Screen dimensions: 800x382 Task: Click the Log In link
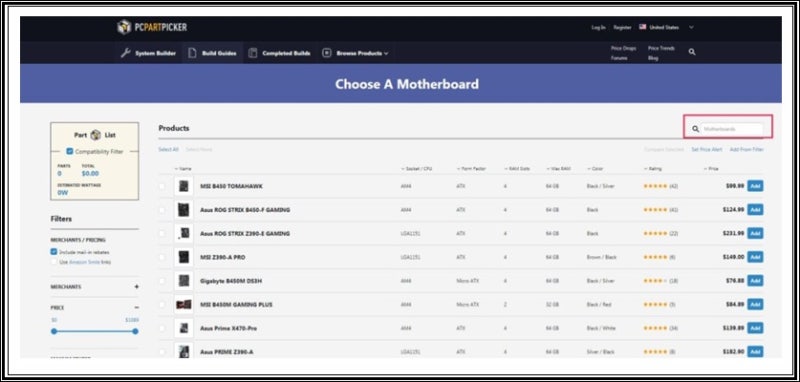(x=598, y=27)
